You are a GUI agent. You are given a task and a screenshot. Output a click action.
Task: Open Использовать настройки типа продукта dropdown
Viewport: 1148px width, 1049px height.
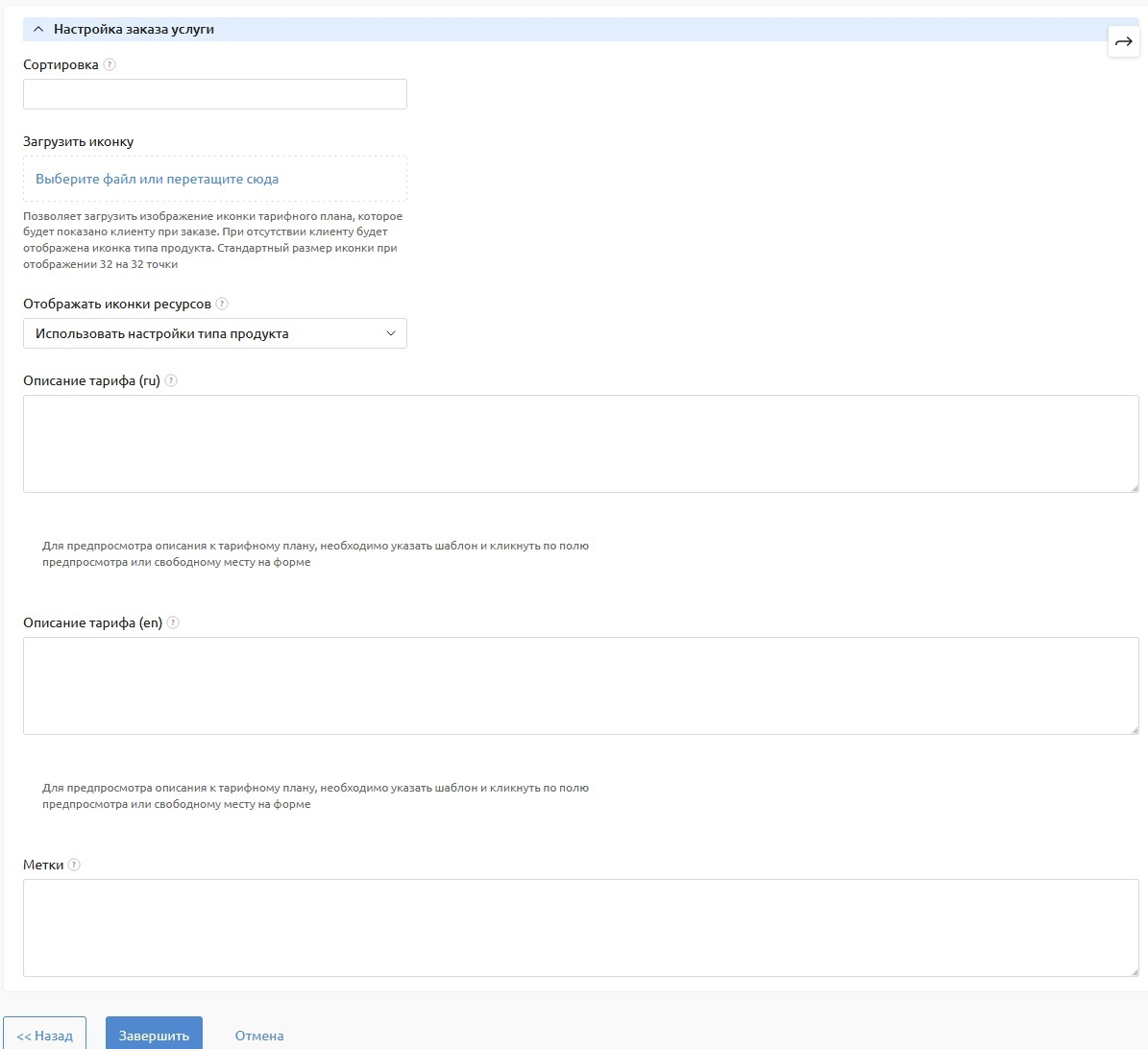pos(214,333)
